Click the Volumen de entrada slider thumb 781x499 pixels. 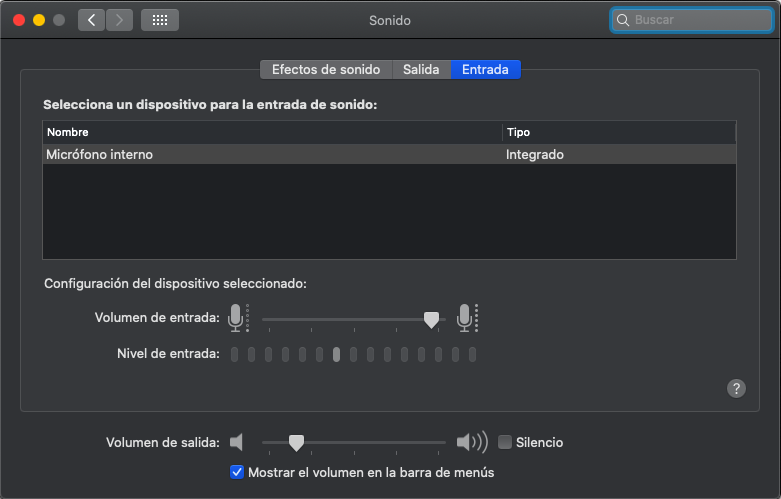pos(431,320)
